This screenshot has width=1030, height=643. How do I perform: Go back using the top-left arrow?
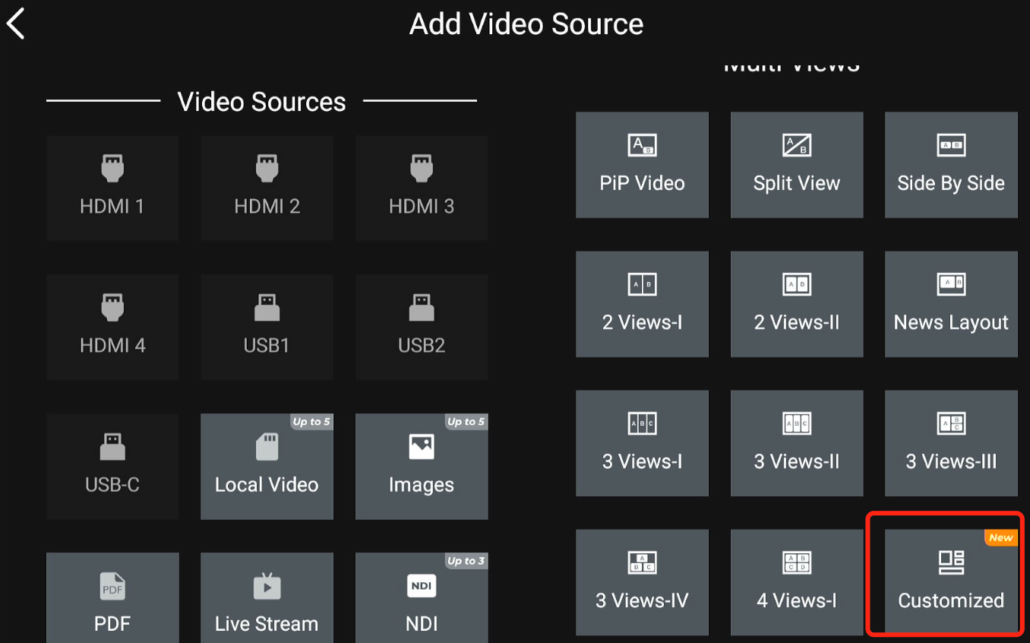coord(17,24)
